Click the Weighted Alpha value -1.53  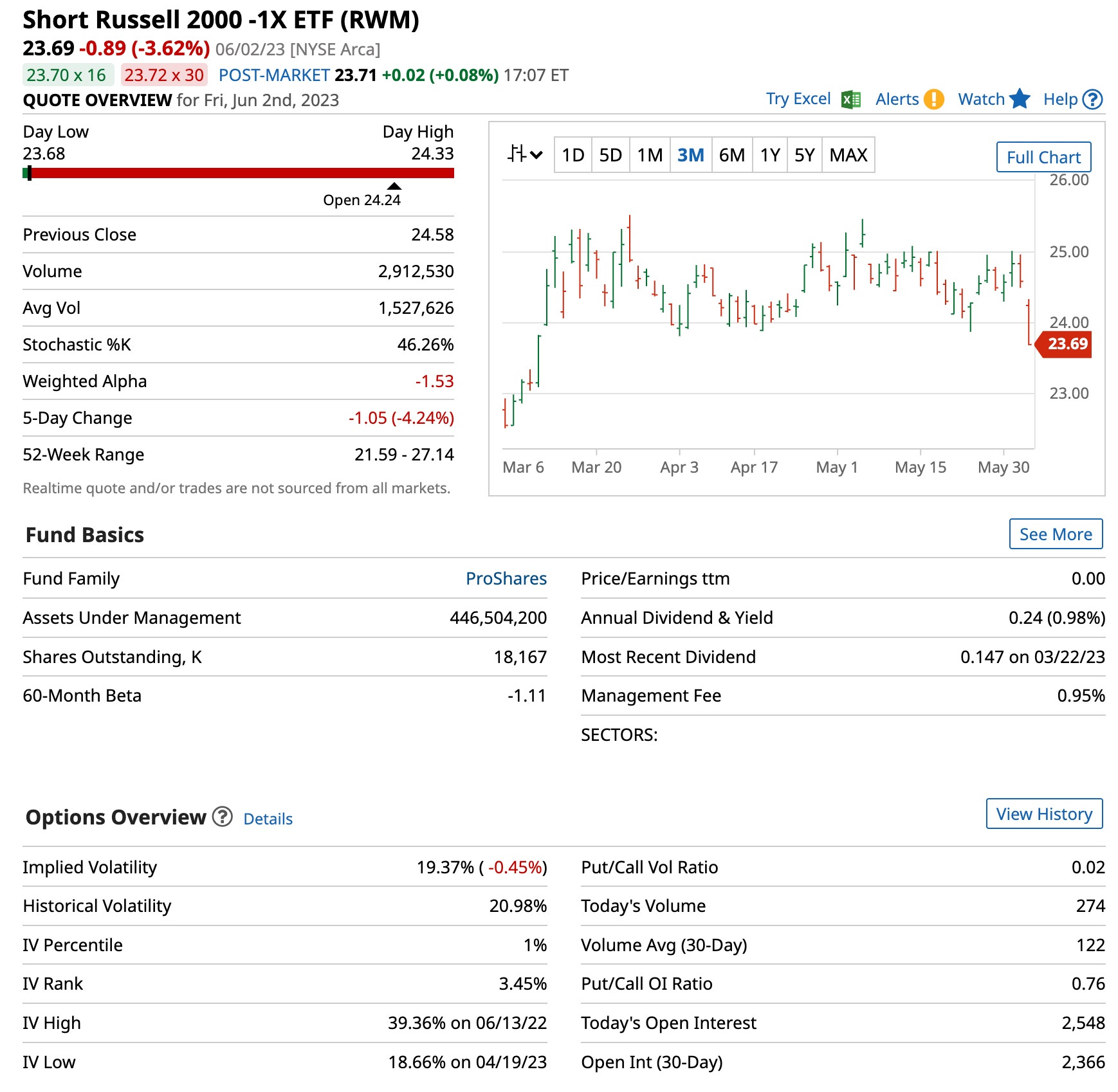click(x=434, y=381)
